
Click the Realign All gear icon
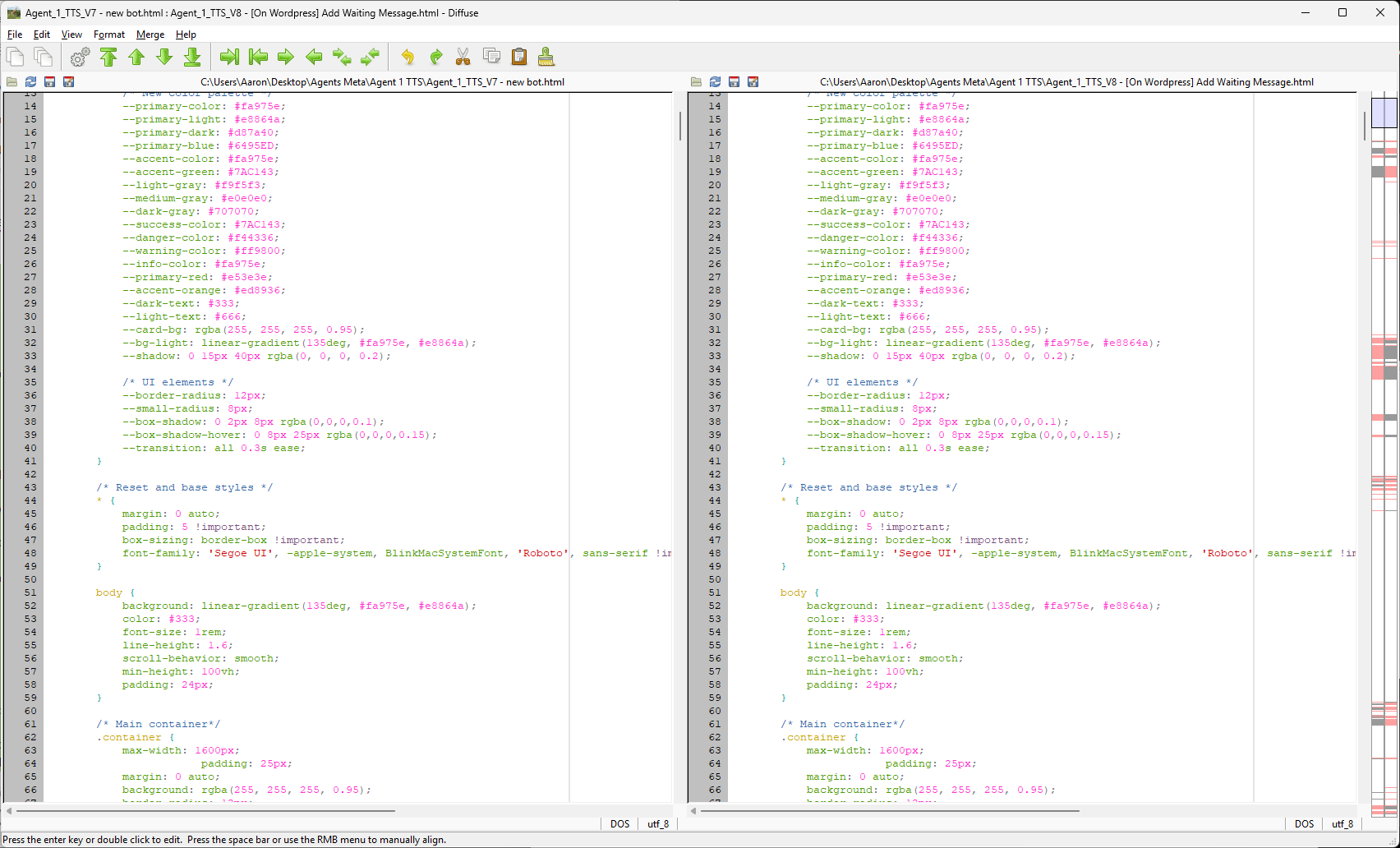click(x=80, y=57)
